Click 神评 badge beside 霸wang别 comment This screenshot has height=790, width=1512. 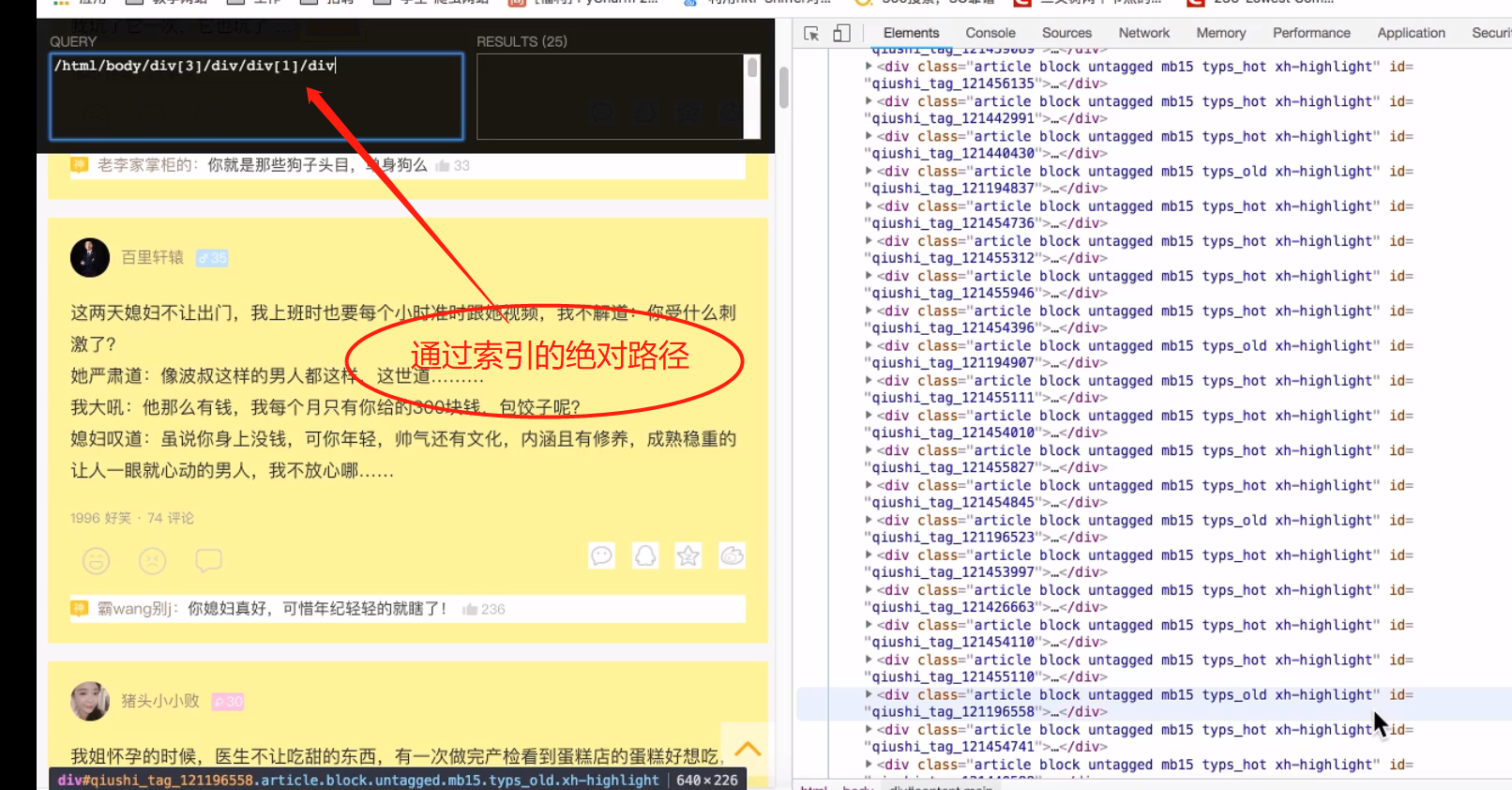pyautogui.click(x=80, y=608)
